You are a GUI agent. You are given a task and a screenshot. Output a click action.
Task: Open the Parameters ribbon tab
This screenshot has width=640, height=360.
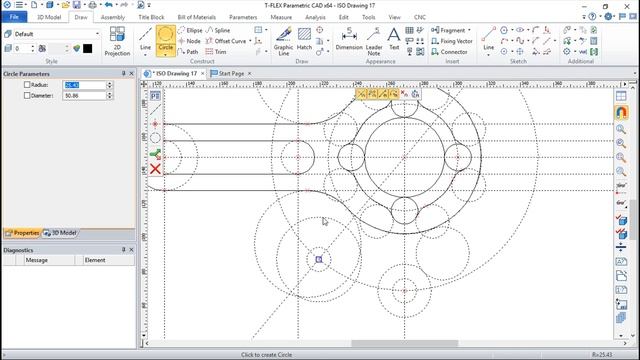[243, 17]
